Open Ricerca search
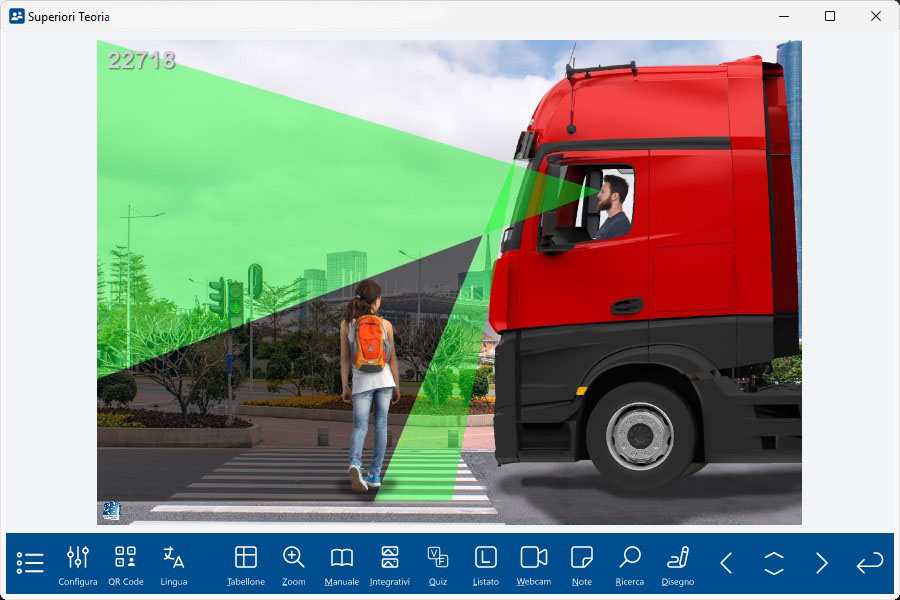900x600 pixels. 630,565
